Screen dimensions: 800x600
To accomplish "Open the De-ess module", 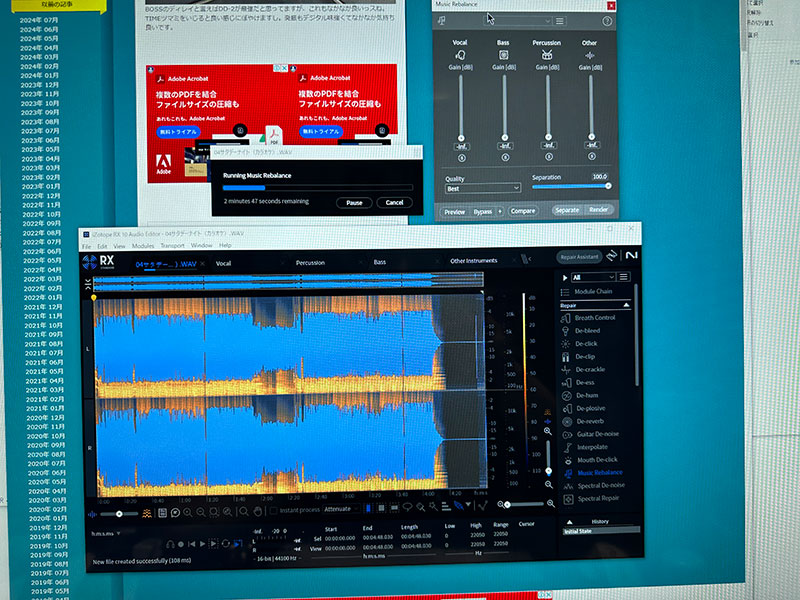I will click(579, 382).
